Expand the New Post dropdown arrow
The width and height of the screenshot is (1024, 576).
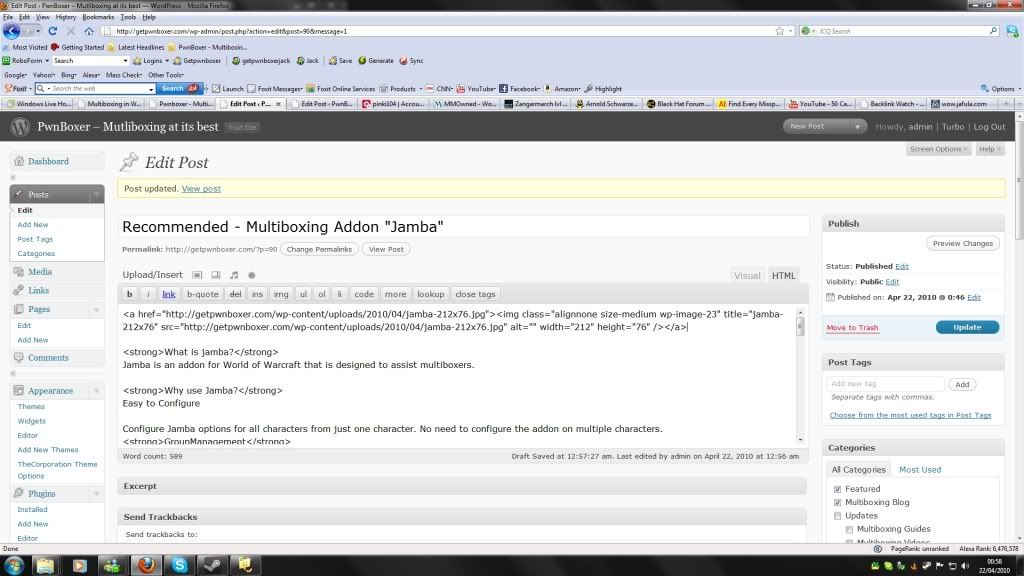(x=857, y=127)
